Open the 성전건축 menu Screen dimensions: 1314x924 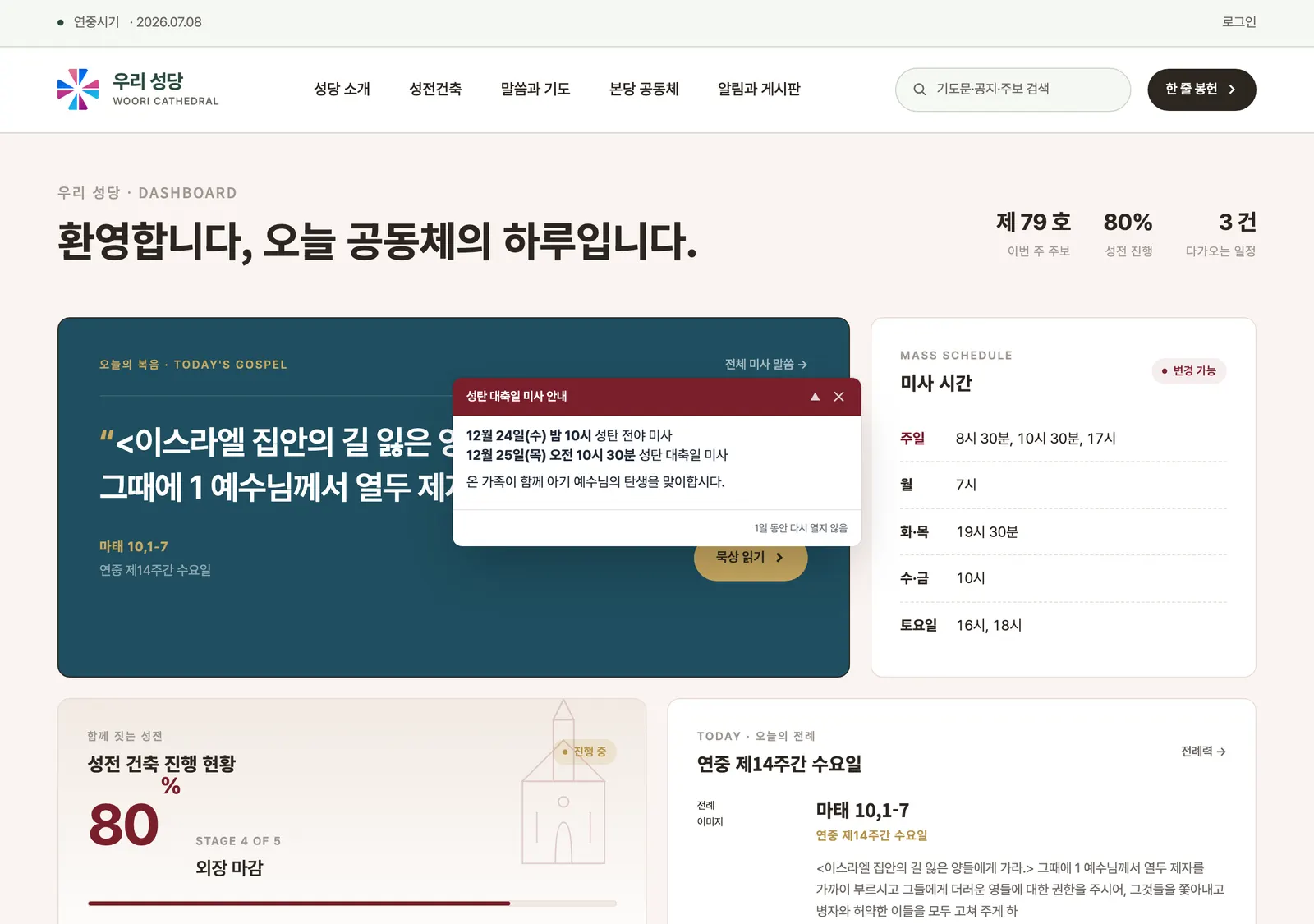coord(435,89)
